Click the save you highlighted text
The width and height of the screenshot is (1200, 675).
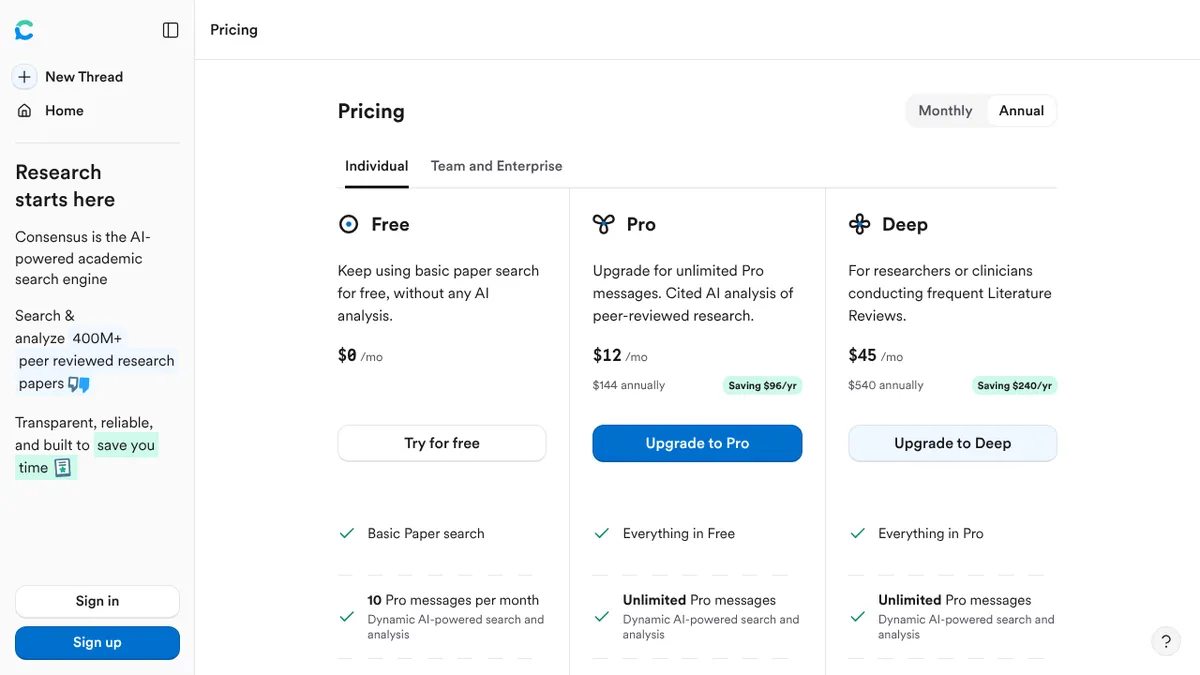[126, 445]
